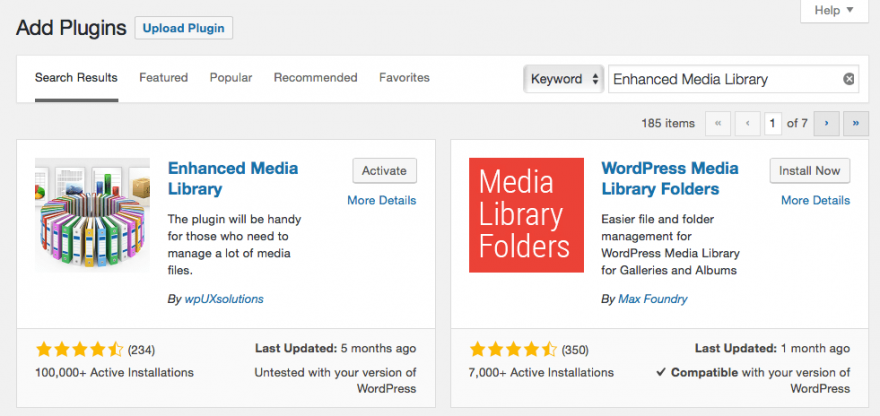
Task: Click the 'Untested with your version' notice
Action: tap(336, 380)
